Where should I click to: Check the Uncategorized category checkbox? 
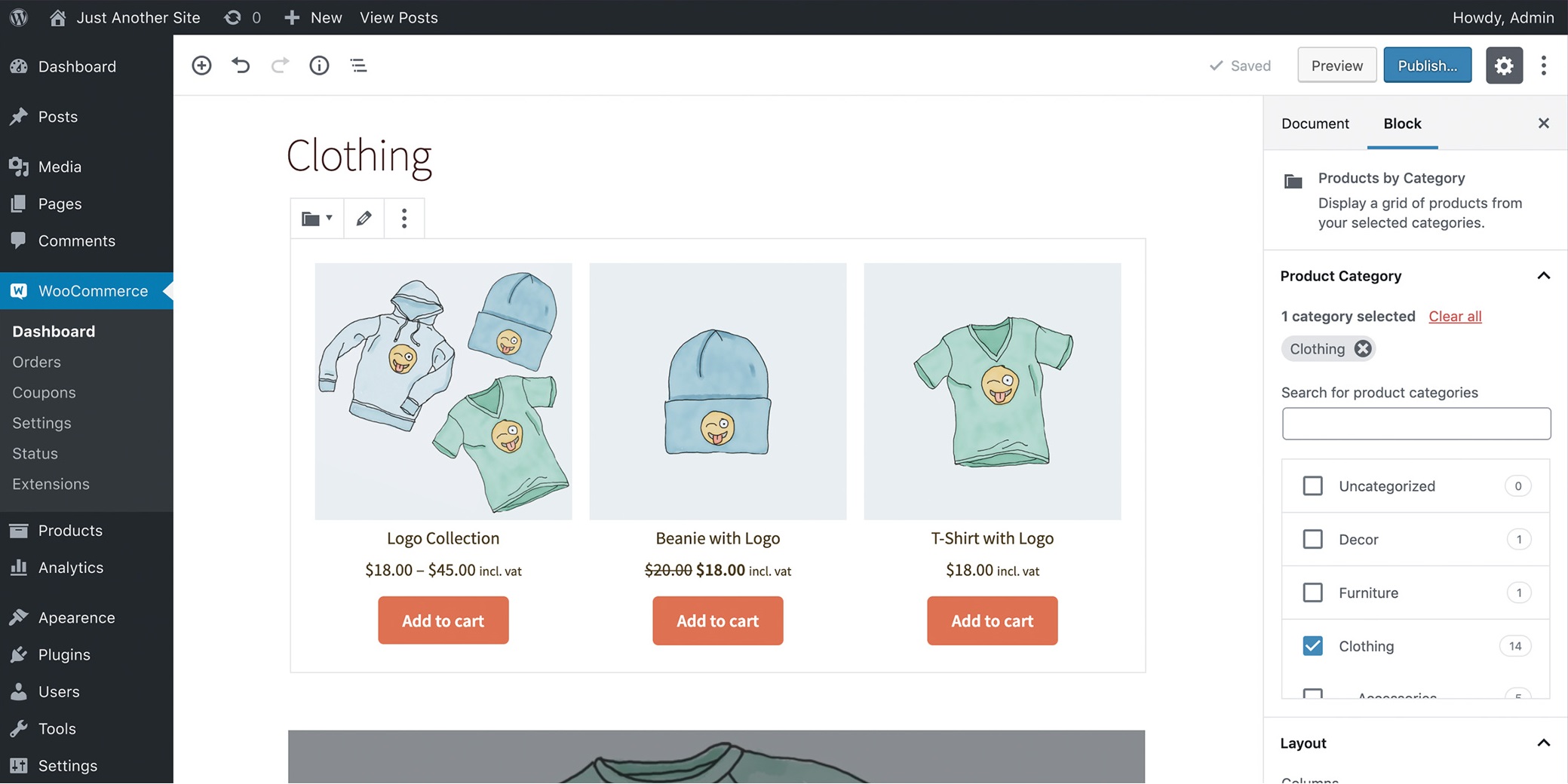point(1312,485)
